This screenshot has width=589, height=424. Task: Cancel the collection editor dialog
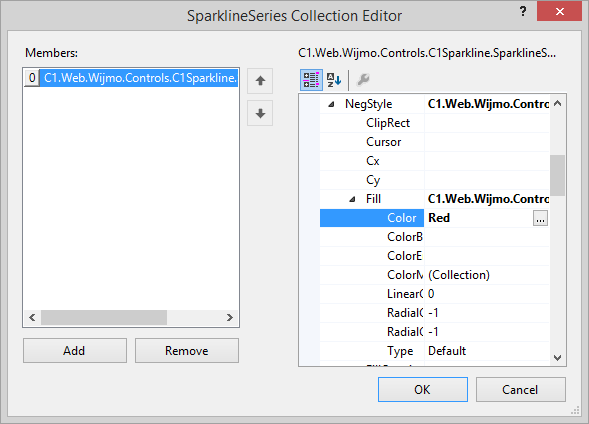[x=521, y=389]
